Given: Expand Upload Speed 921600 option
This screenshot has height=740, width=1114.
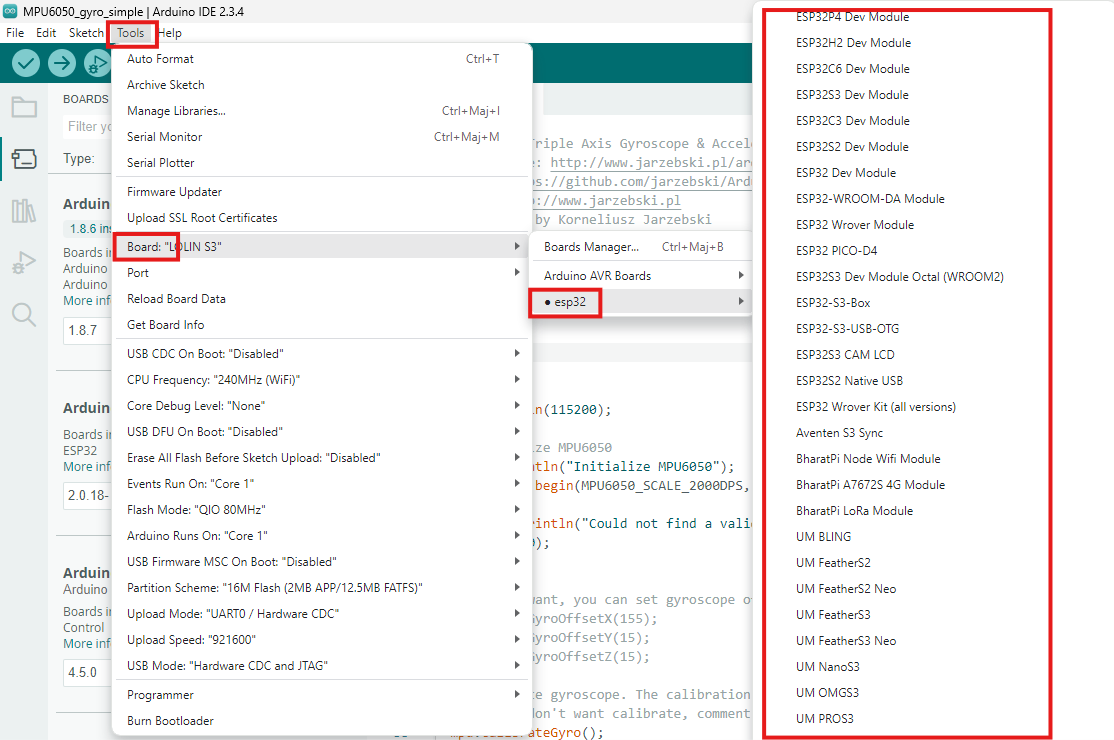Looking at the screenshot, I should coord(322,640).
